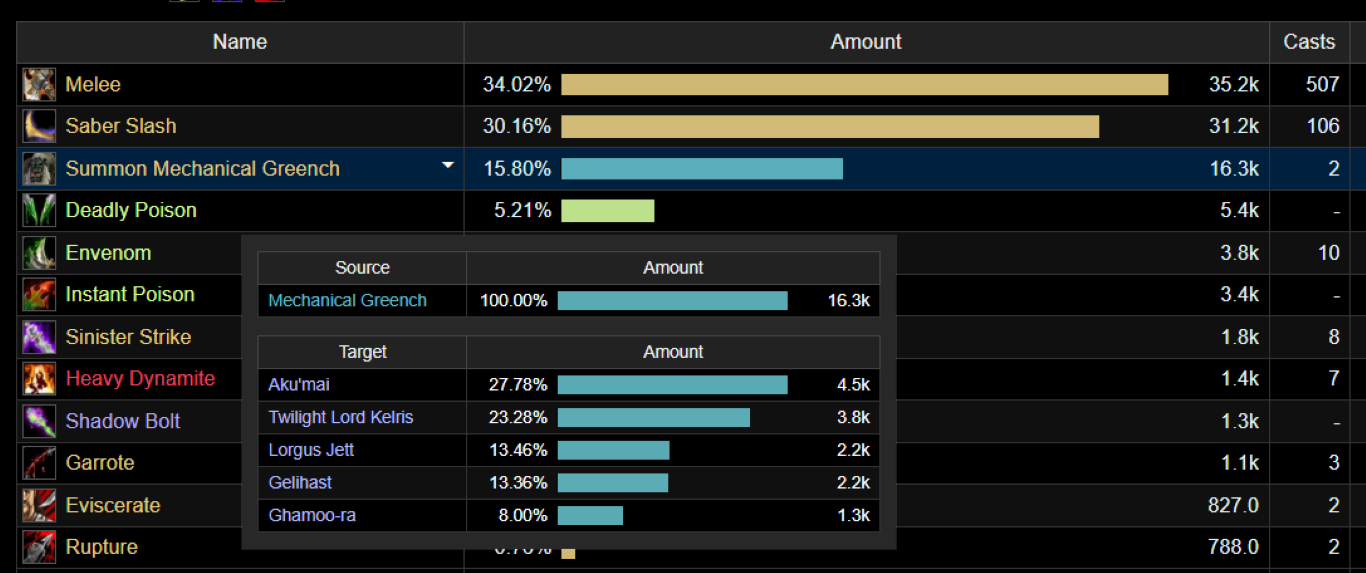Click the Heavy Dynamite ability icon
1366x573 pixels.
pos(40,379)
